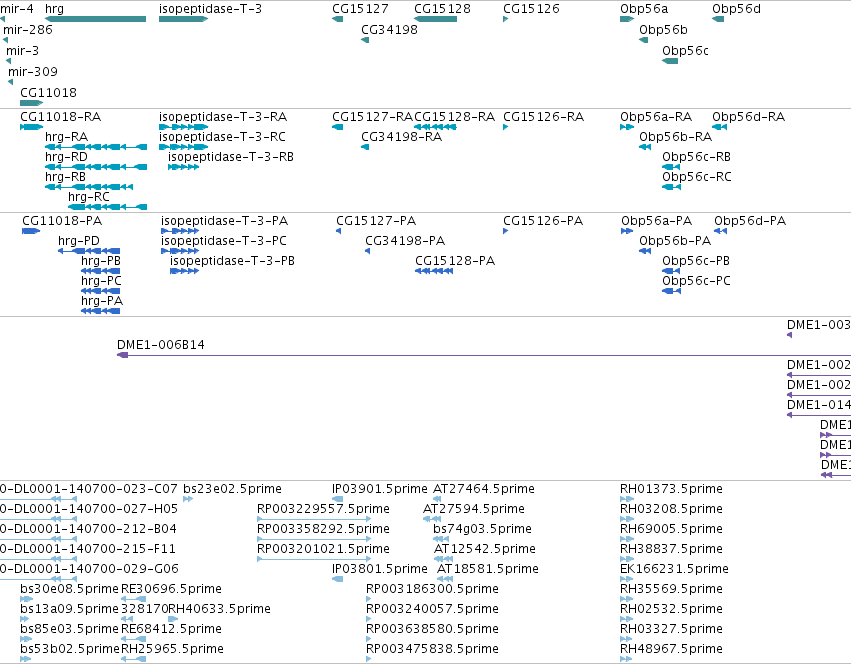Select the mir-286 gene label
Screen dimensions: 851x664
pos(28,29)
